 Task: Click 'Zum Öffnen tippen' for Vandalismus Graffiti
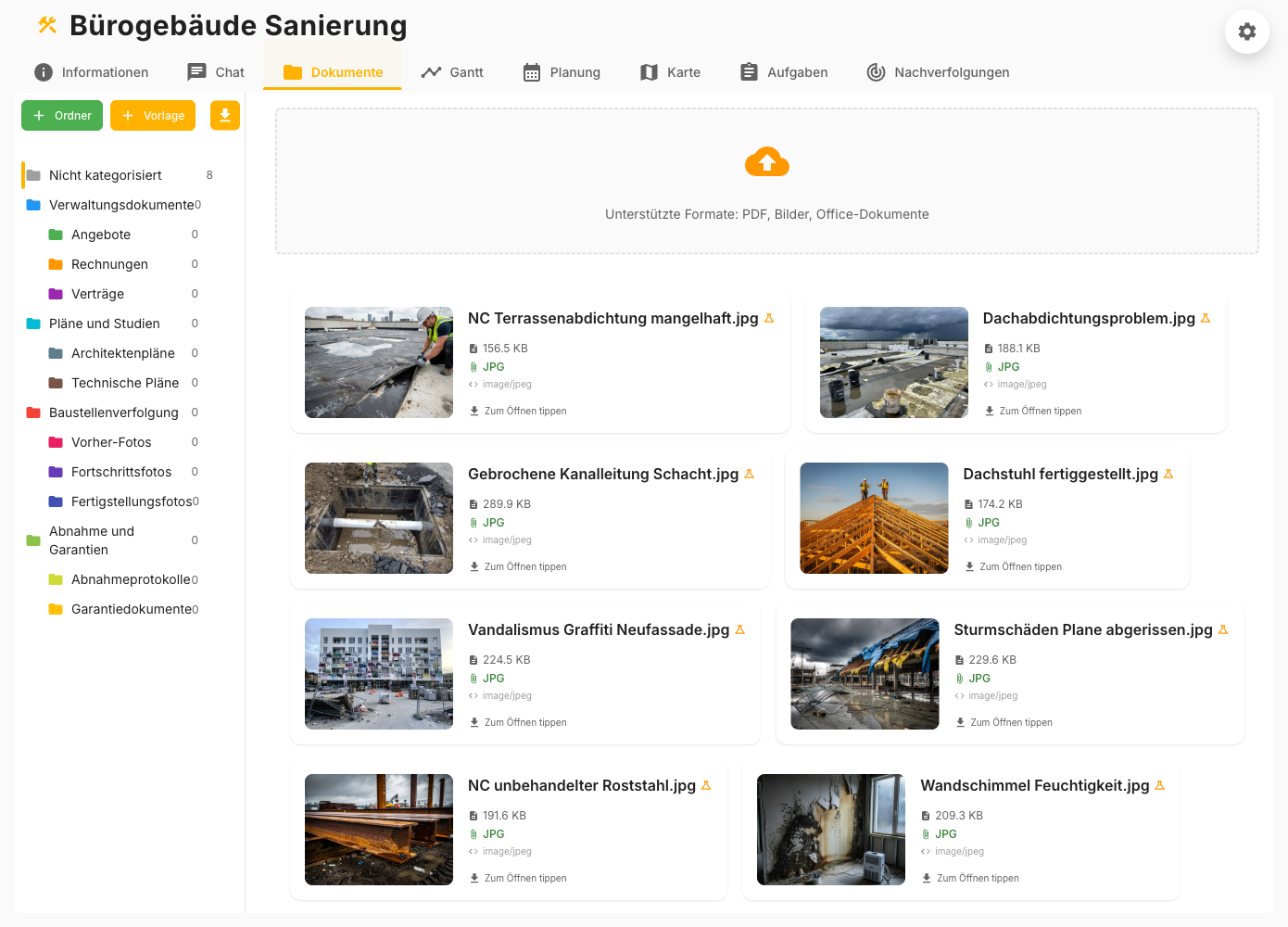pyautogui.click(x=524, y=722)
